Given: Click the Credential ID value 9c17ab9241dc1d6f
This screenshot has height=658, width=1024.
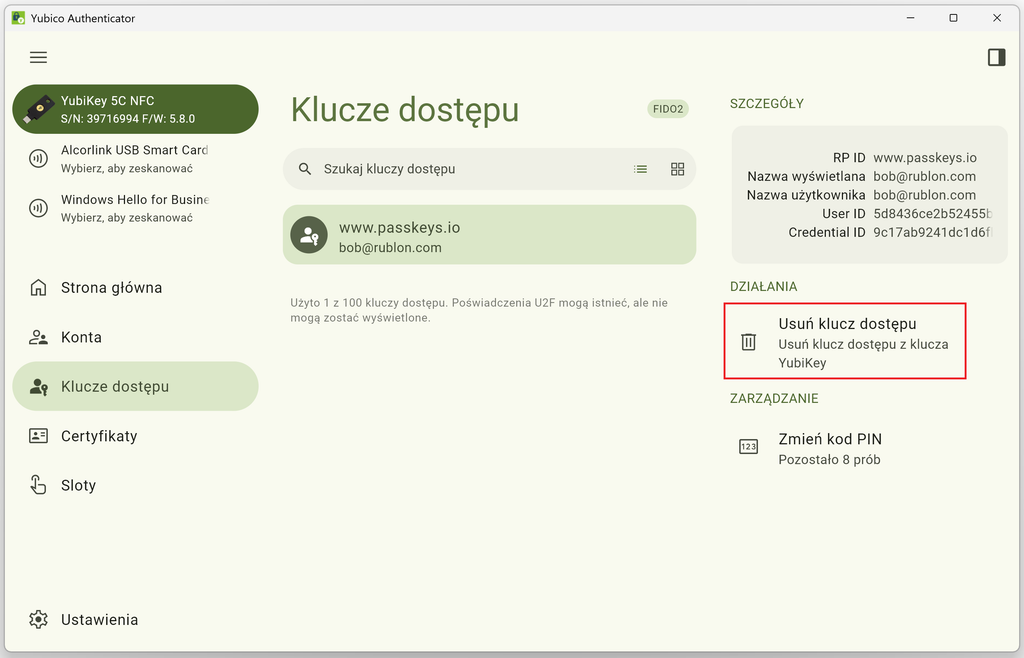Looking at the screenshot, I should 933,232.
